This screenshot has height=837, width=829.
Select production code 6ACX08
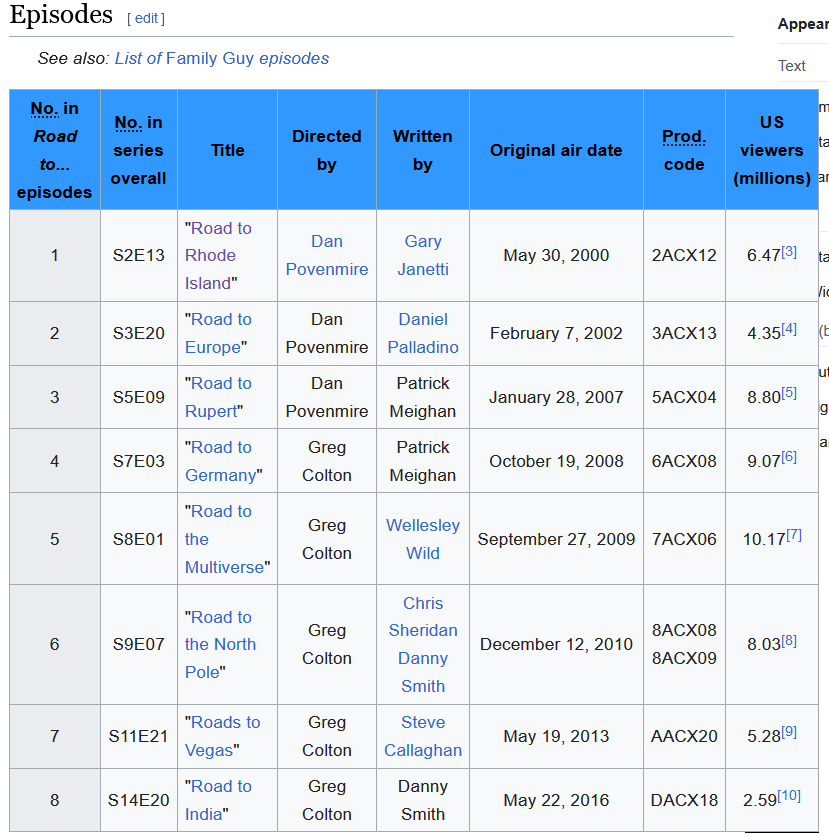684,461
